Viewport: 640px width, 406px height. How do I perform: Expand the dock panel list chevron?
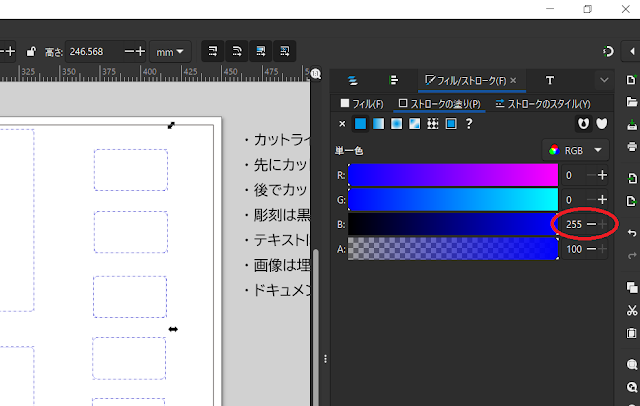[x=604, y=80]
